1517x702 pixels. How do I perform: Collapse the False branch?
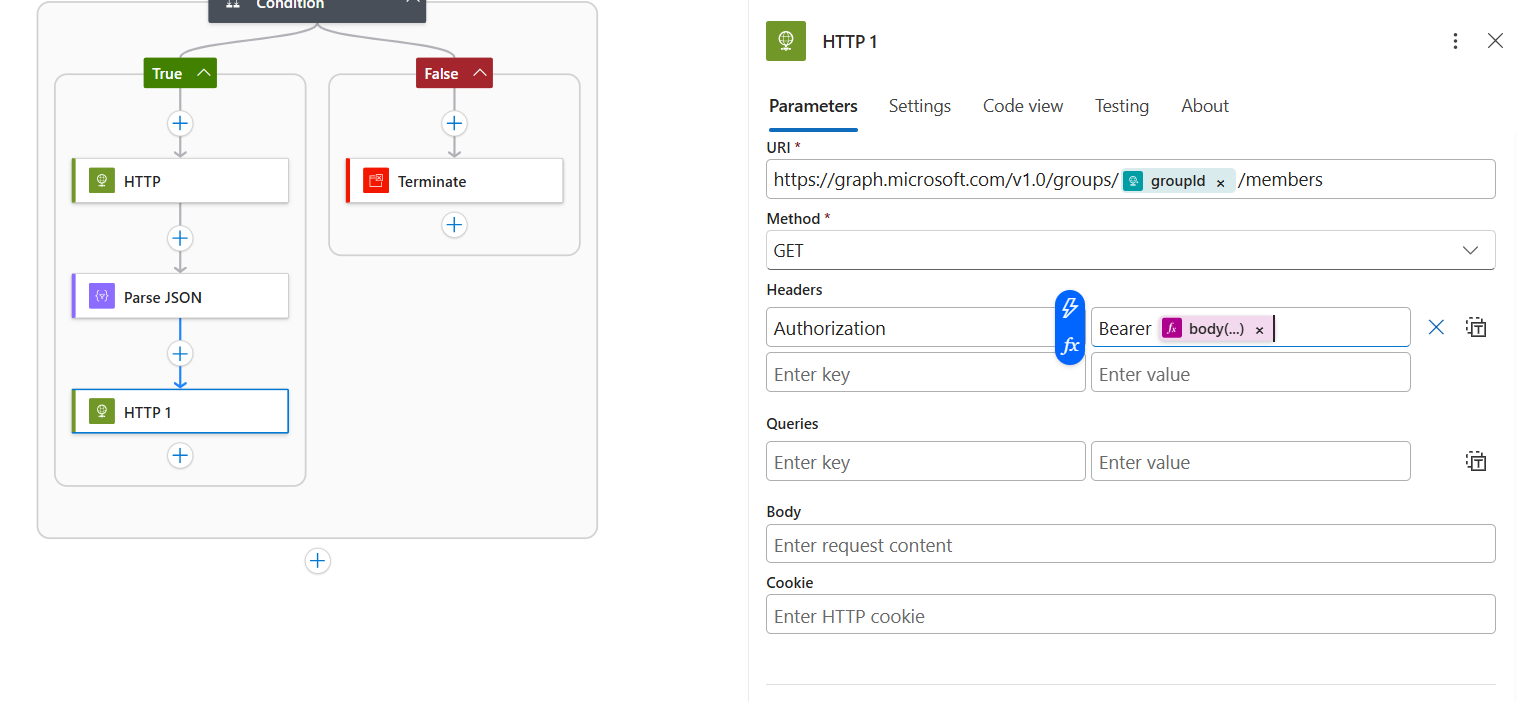coord(479,73)
